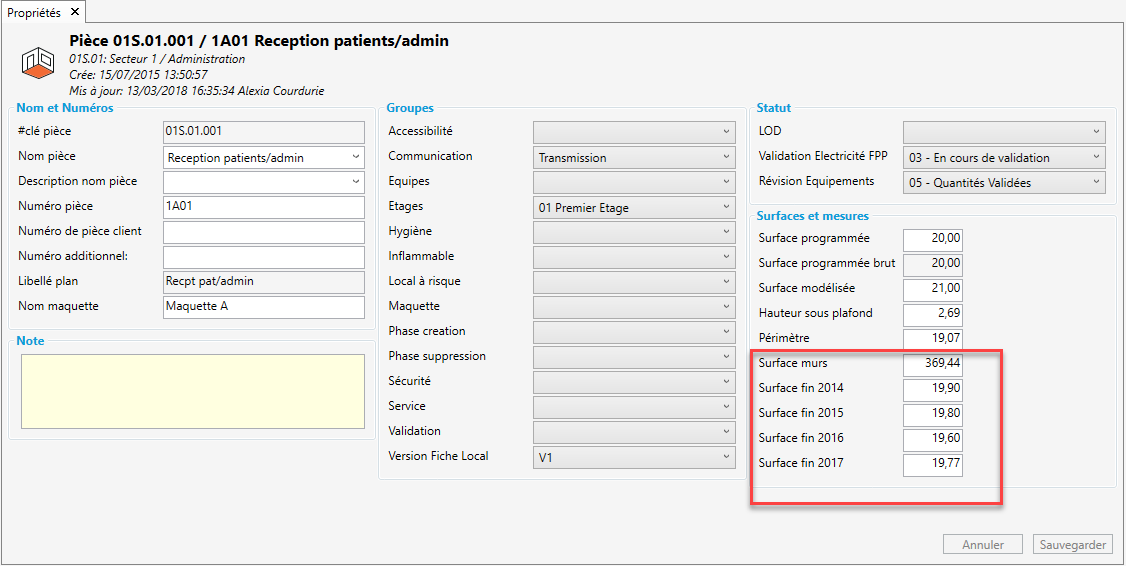Click the Numéro pièce input field
The width and height of the screenshot is (1126, 566).
[263, 207]
